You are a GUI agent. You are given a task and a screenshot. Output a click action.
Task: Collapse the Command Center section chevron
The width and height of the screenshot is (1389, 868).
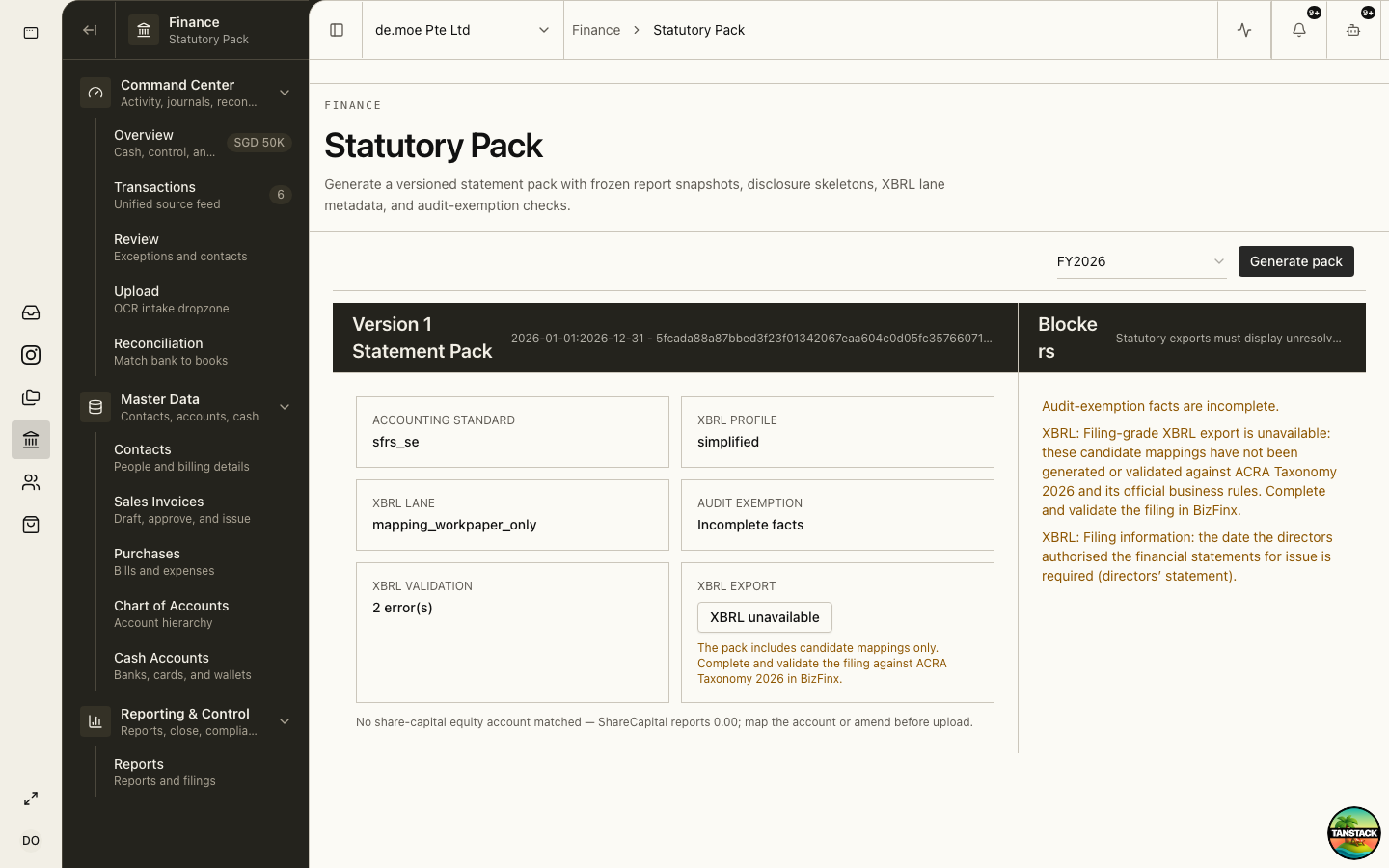[x=285, y=93]
